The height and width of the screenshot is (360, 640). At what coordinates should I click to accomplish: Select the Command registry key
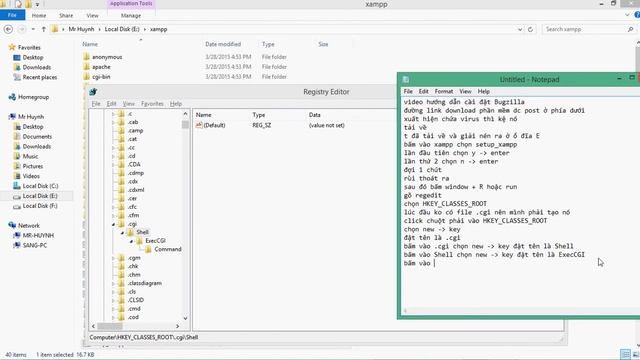(x=168, y=249)
